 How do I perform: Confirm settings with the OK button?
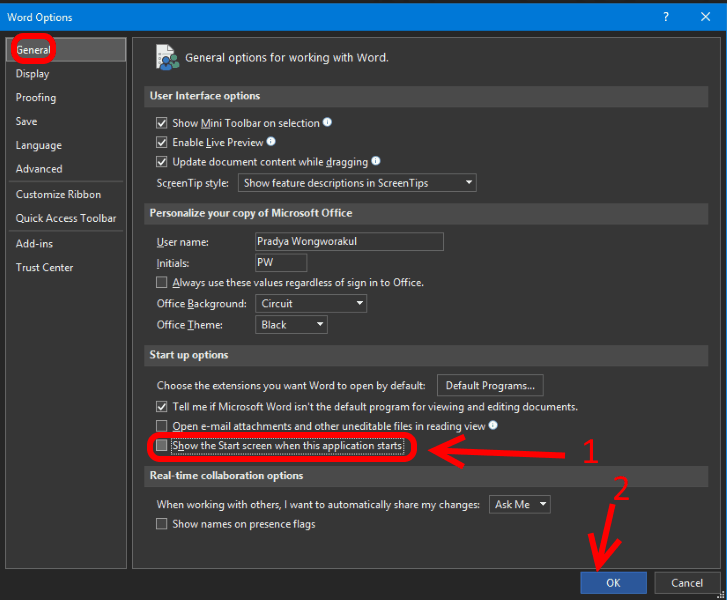[613, 583]
